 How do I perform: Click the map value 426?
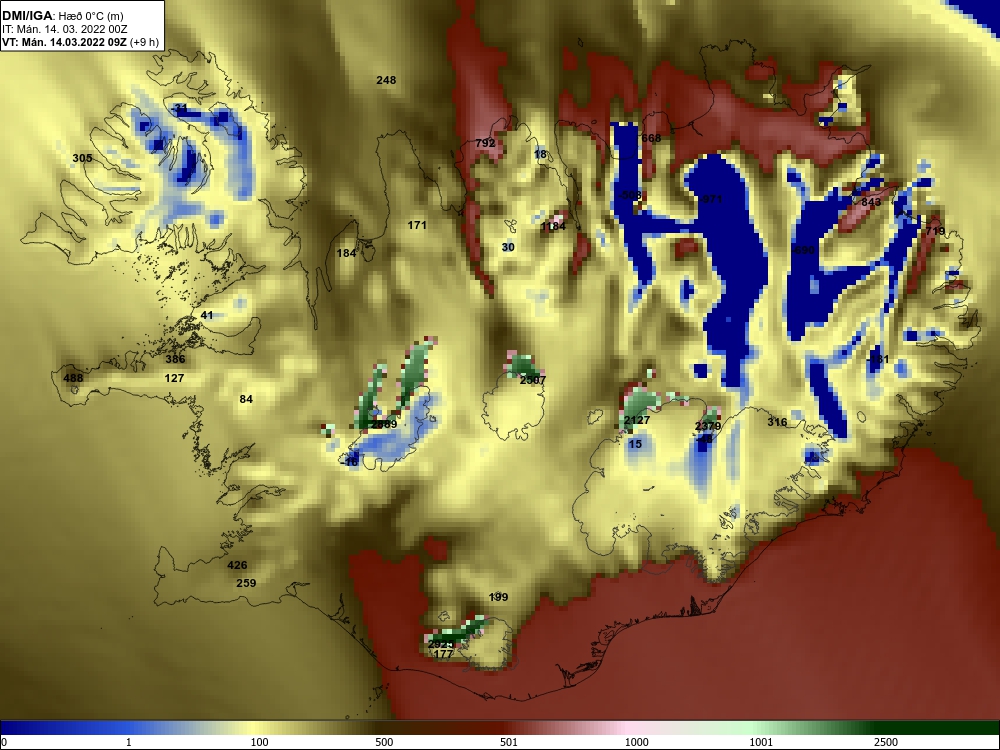(x=237, y=564)
